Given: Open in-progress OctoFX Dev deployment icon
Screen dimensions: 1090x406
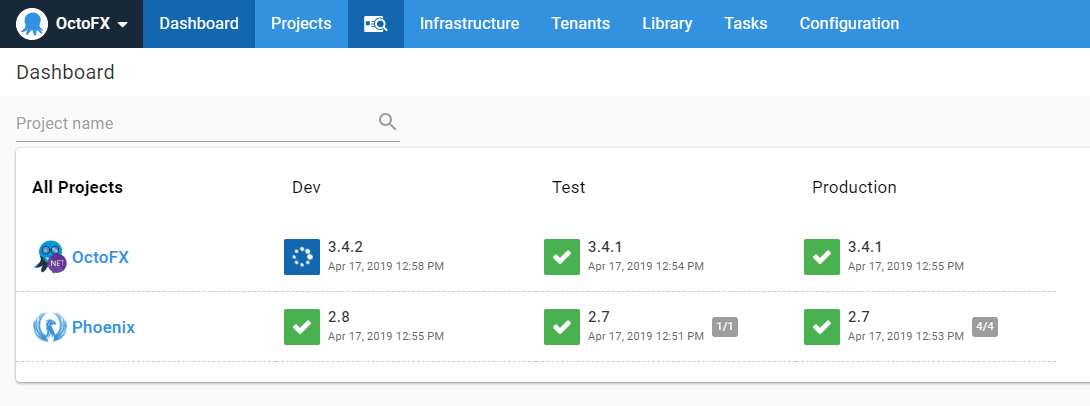Looking at the screenshot, I should [x=302, y=257].
